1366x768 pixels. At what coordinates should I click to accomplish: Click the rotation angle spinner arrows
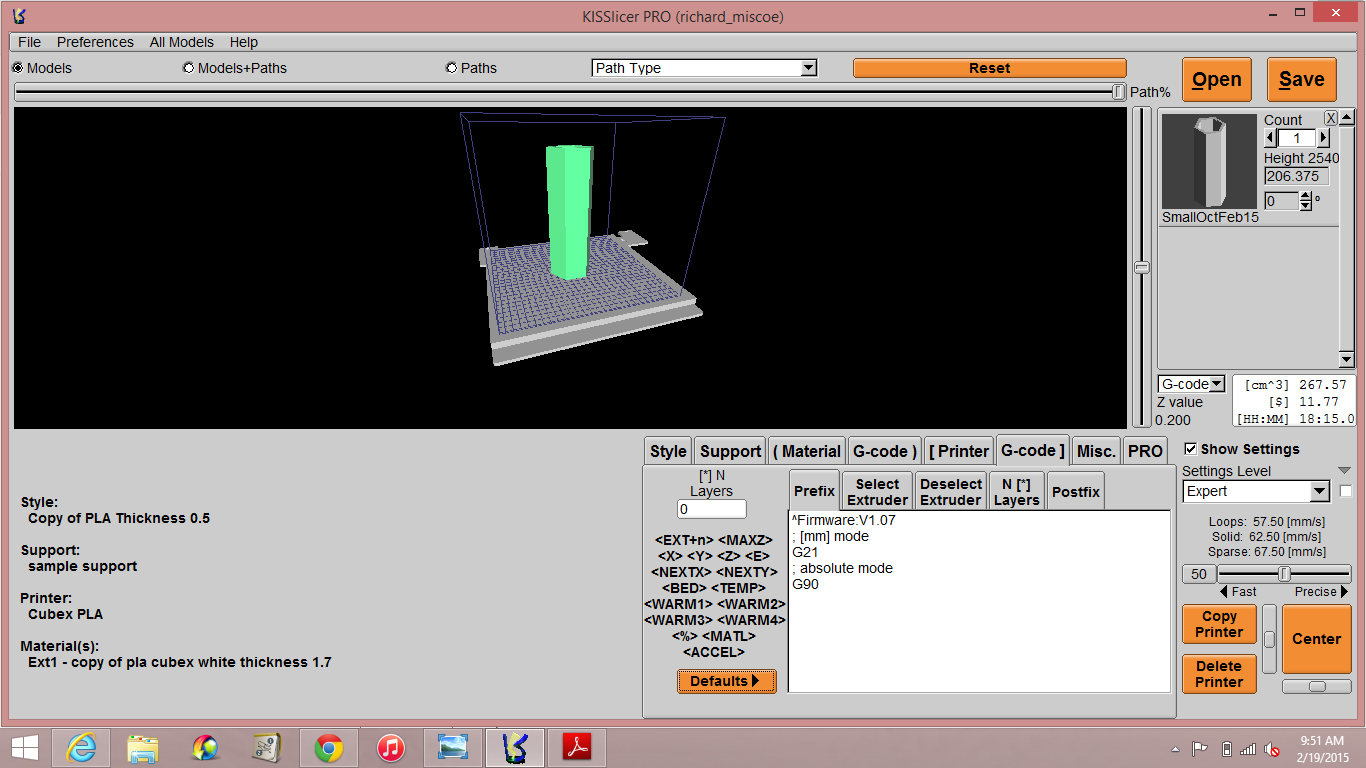coord(1305,201)
